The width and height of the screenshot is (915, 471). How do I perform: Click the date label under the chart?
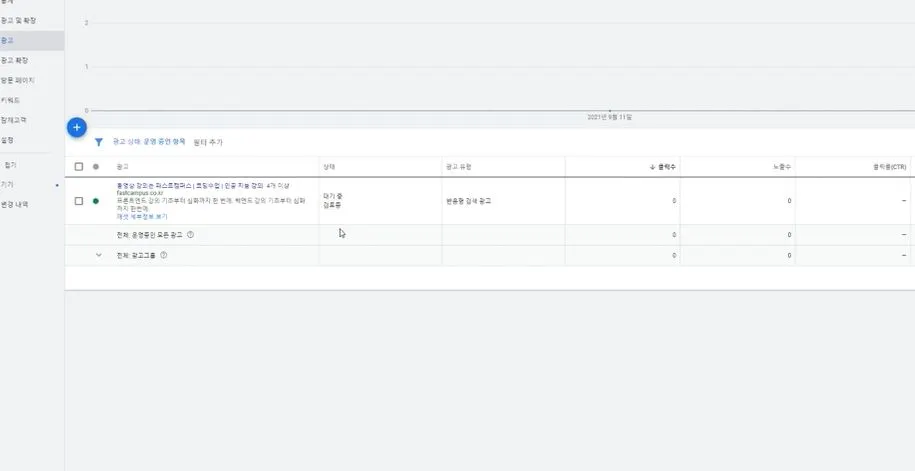(x=610, y=117)
